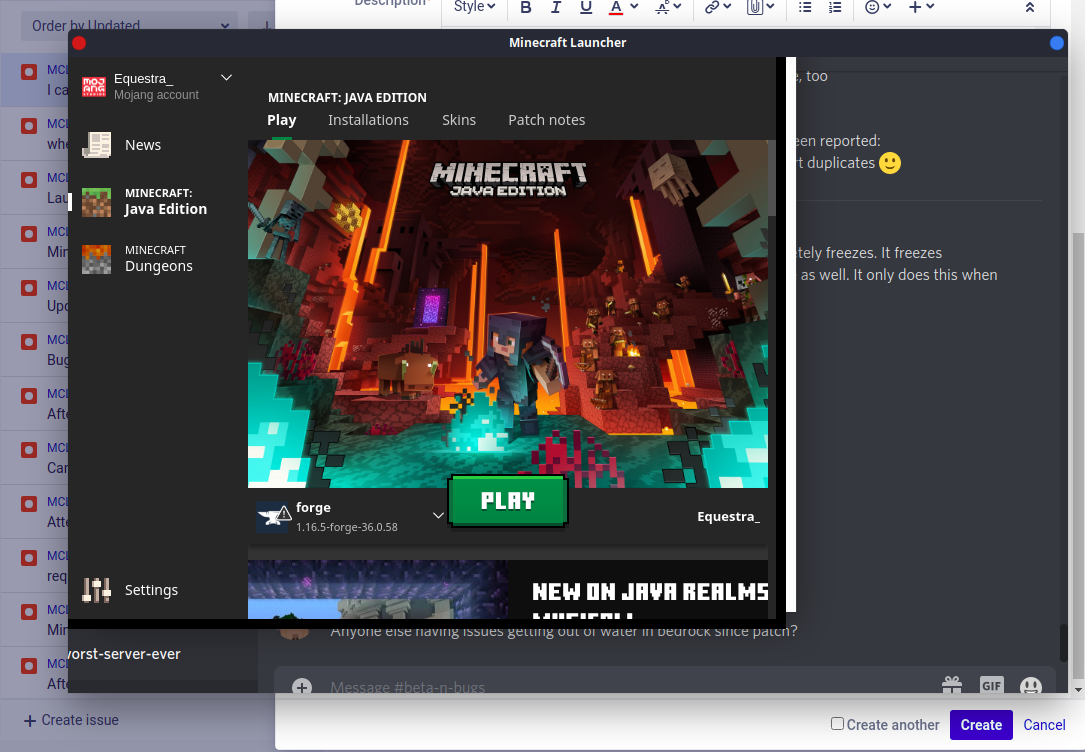Screen dimensions: 1085x752
Task: Enable the Create another checkbox
Action: pos(838,724)
